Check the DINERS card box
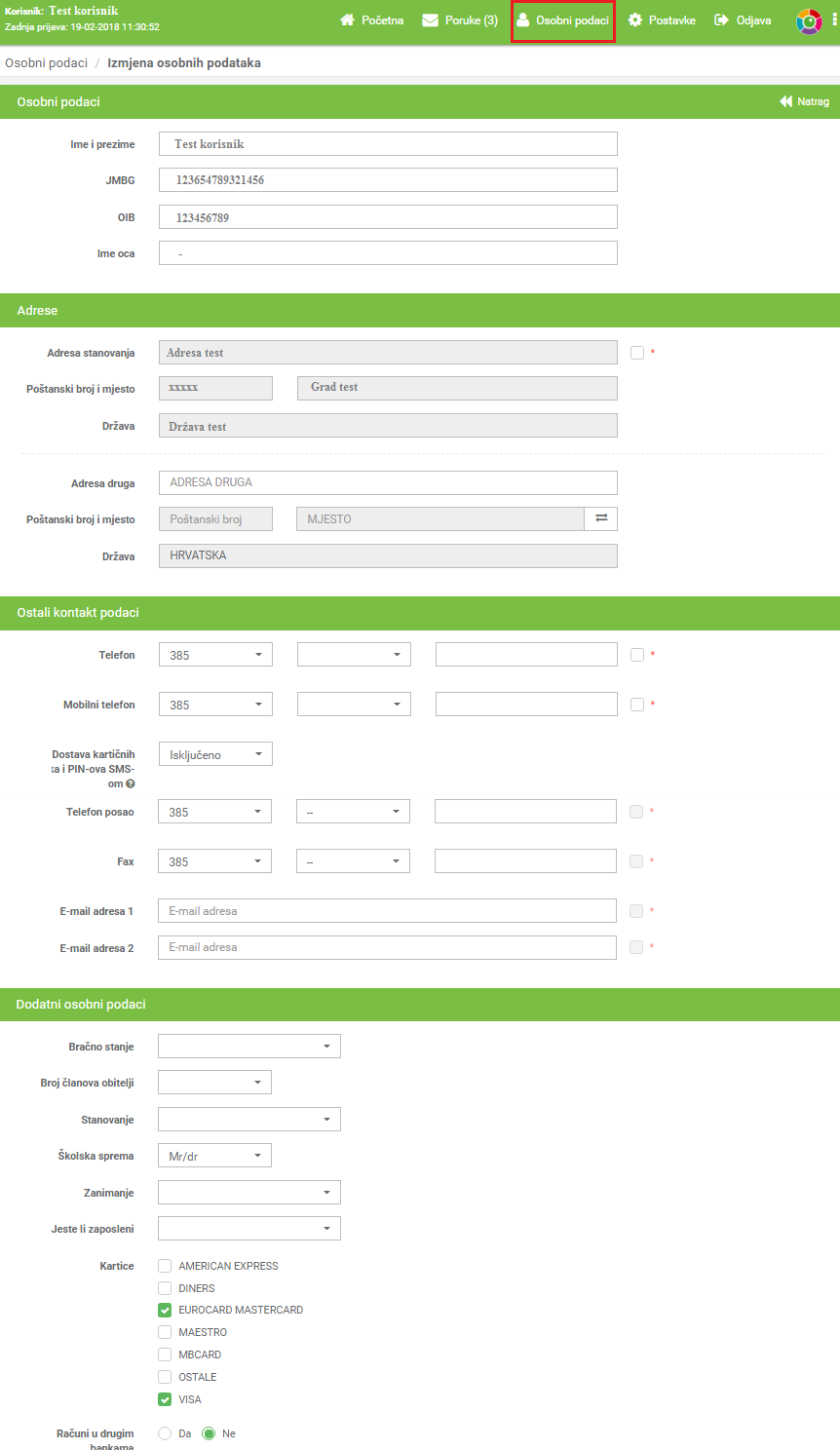The image size is (840, 1450). click(x=165, y=1288)
